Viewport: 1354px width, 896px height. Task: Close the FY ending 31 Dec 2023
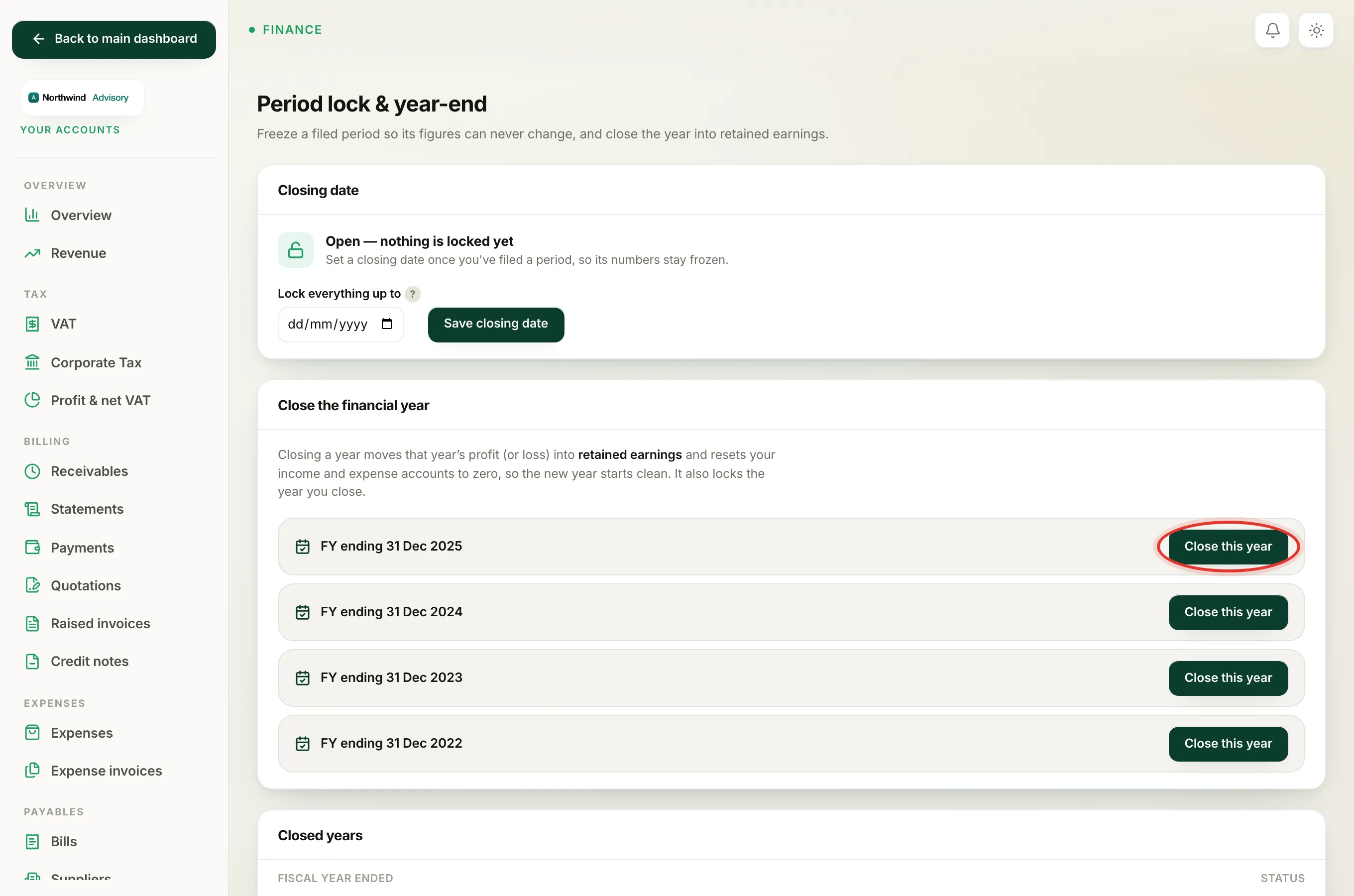(x=1228, y=677)
